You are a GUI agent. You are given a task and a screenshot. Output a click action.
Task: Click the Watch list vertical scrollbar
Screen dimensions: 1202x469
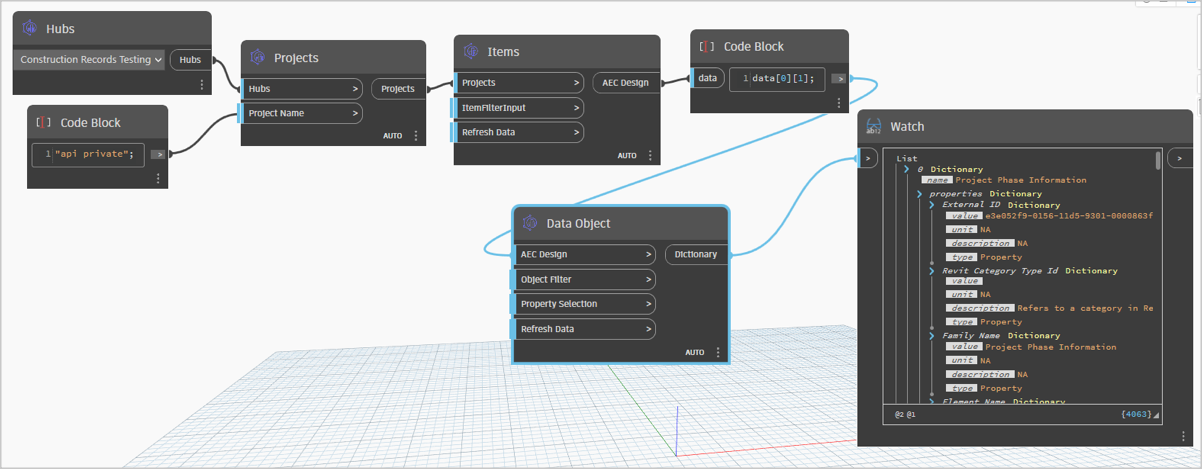[x=1158, y=160]
